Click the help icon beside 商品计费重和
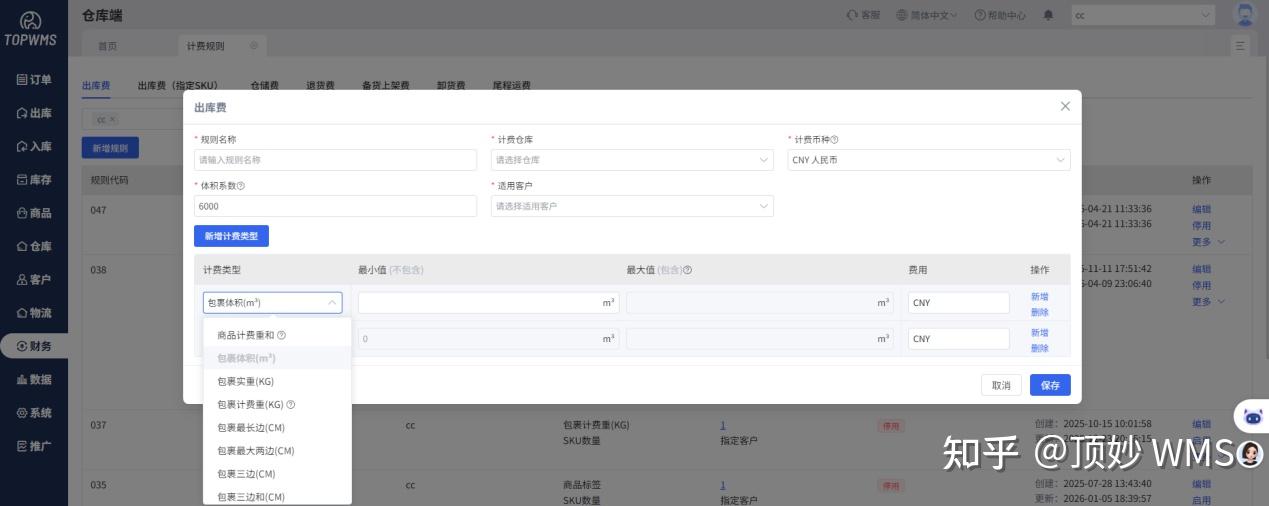This screenshot has width=1269, height=506. pyautogui.click(x=281, y=335)
